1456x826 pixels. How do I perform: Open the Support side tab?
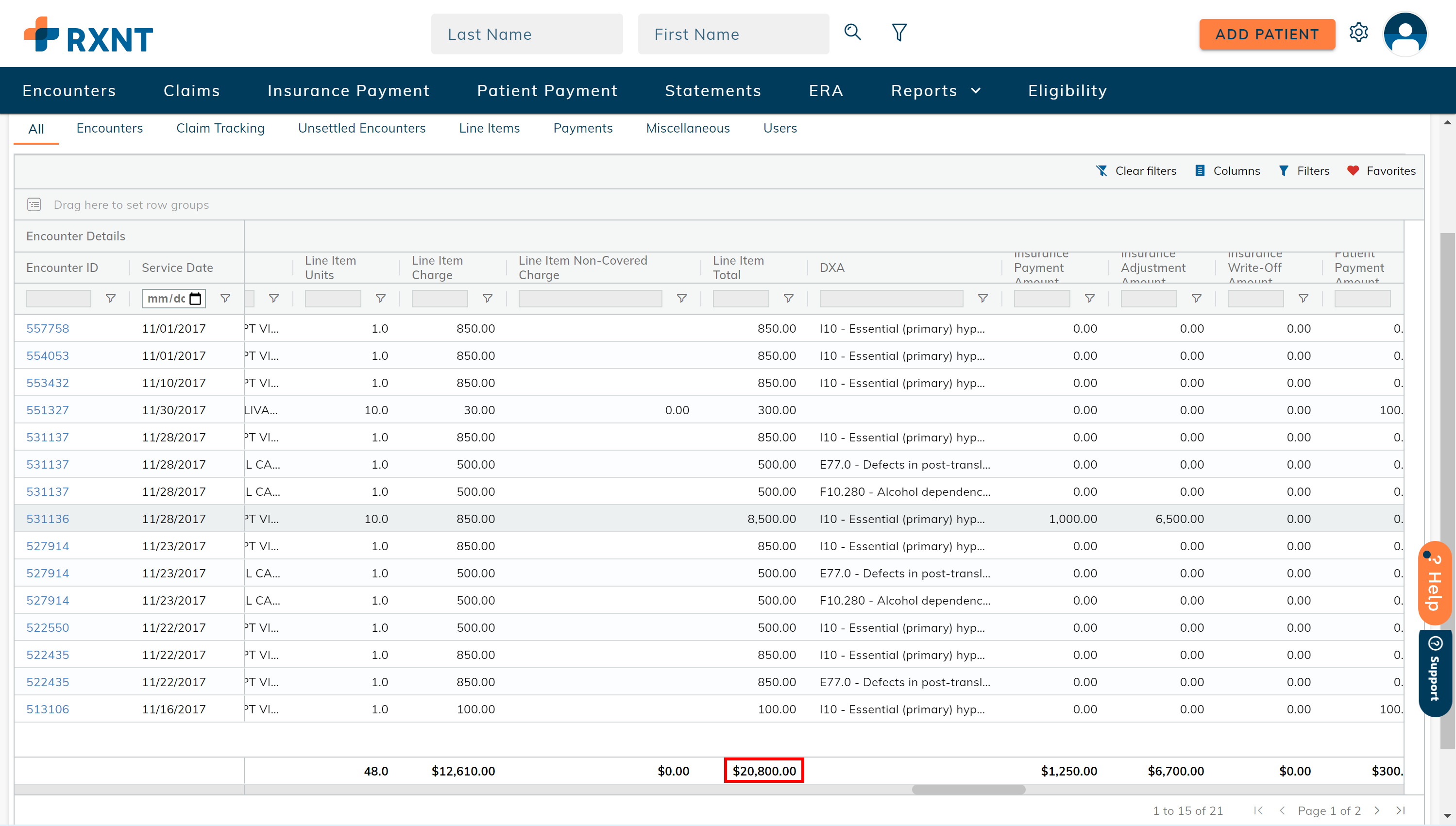[1435, 673]
